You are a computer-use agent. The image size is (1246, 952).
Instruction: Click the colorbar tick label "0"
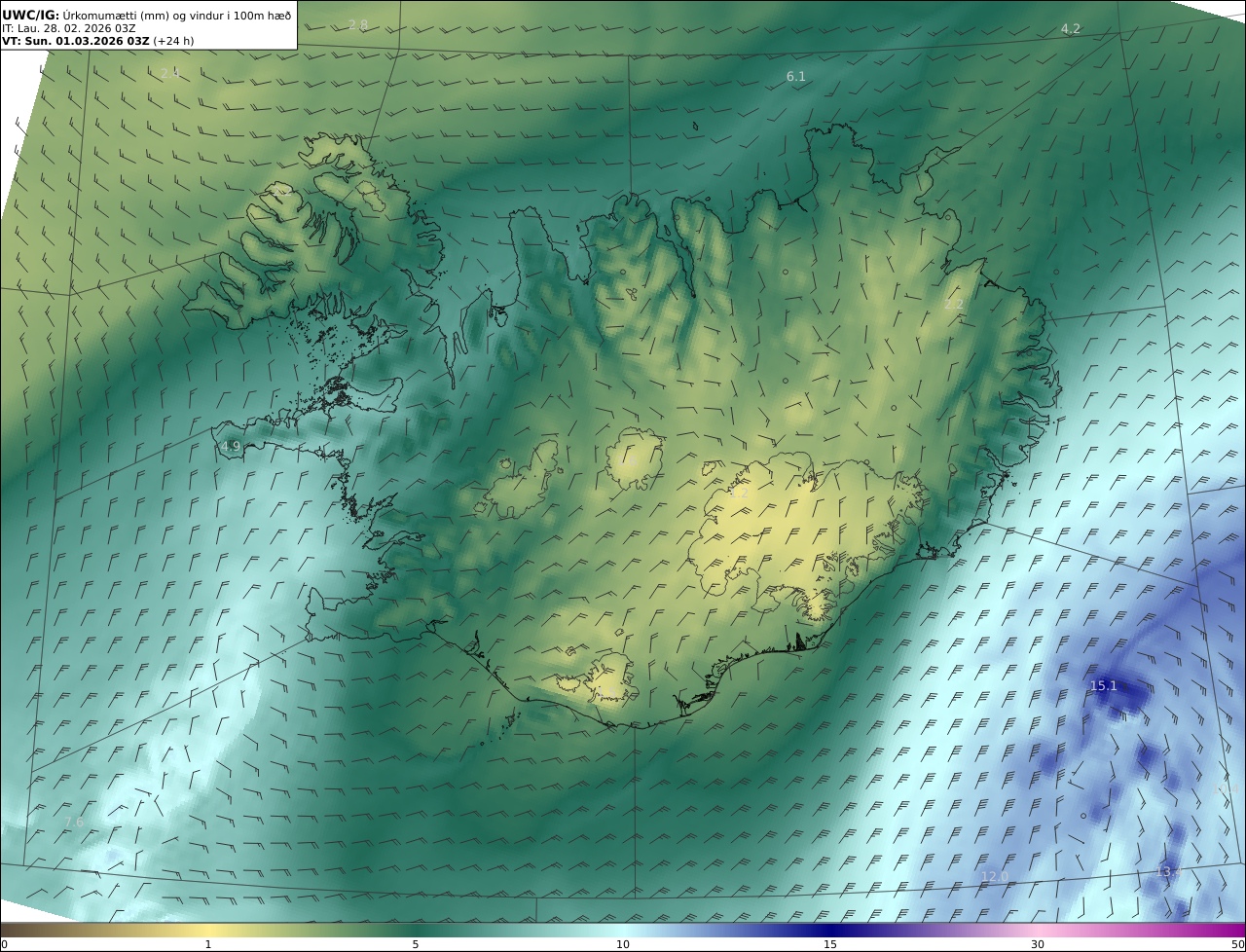click(4, 944)
